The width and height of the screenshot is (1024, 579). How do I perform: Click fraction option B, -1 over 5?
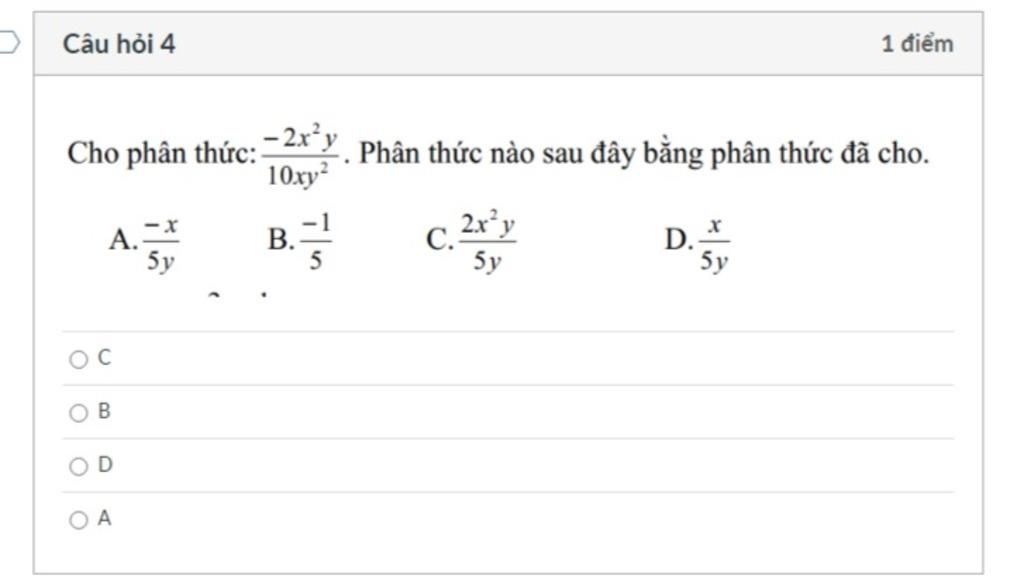(316, 242)
